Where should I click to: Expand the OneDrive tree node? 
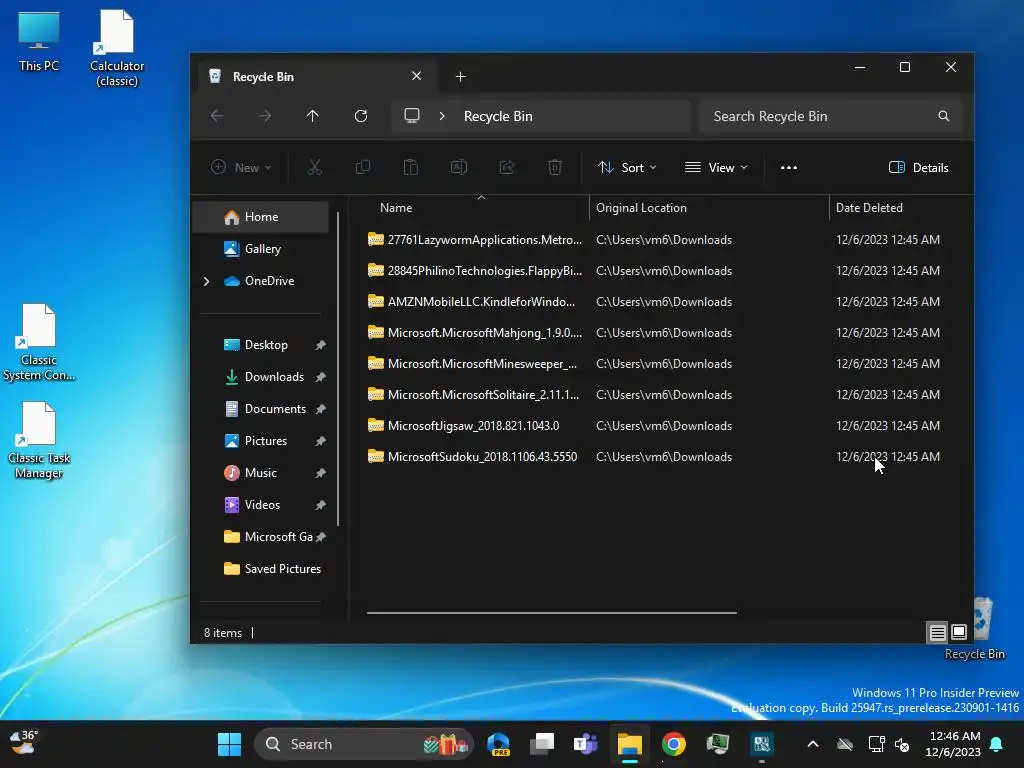click(x=206, y=281)
